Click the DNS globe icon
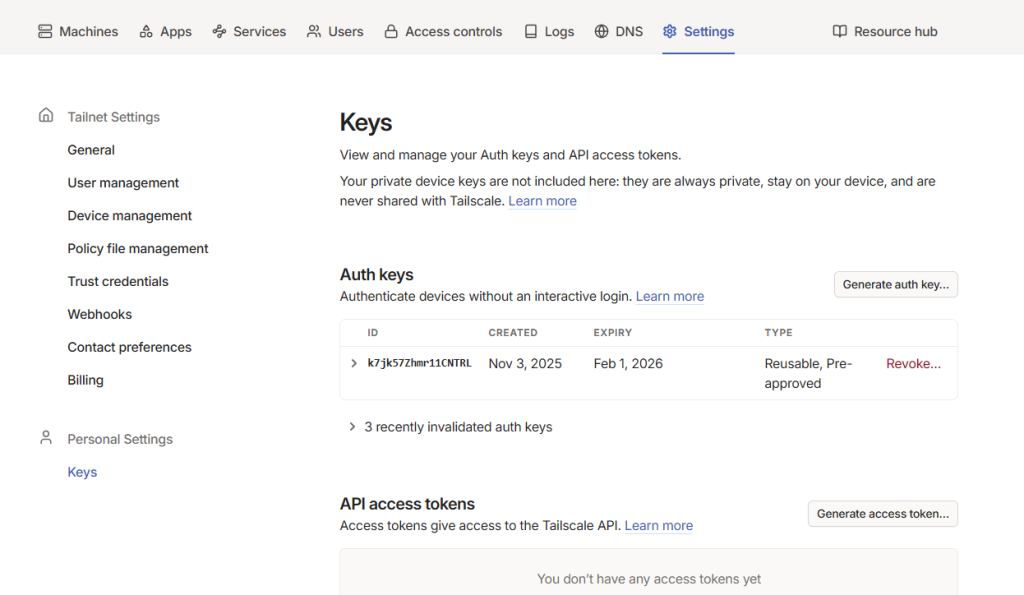Image resolution: width=1024 pixels, height=595 pixels. coord(601,32)
